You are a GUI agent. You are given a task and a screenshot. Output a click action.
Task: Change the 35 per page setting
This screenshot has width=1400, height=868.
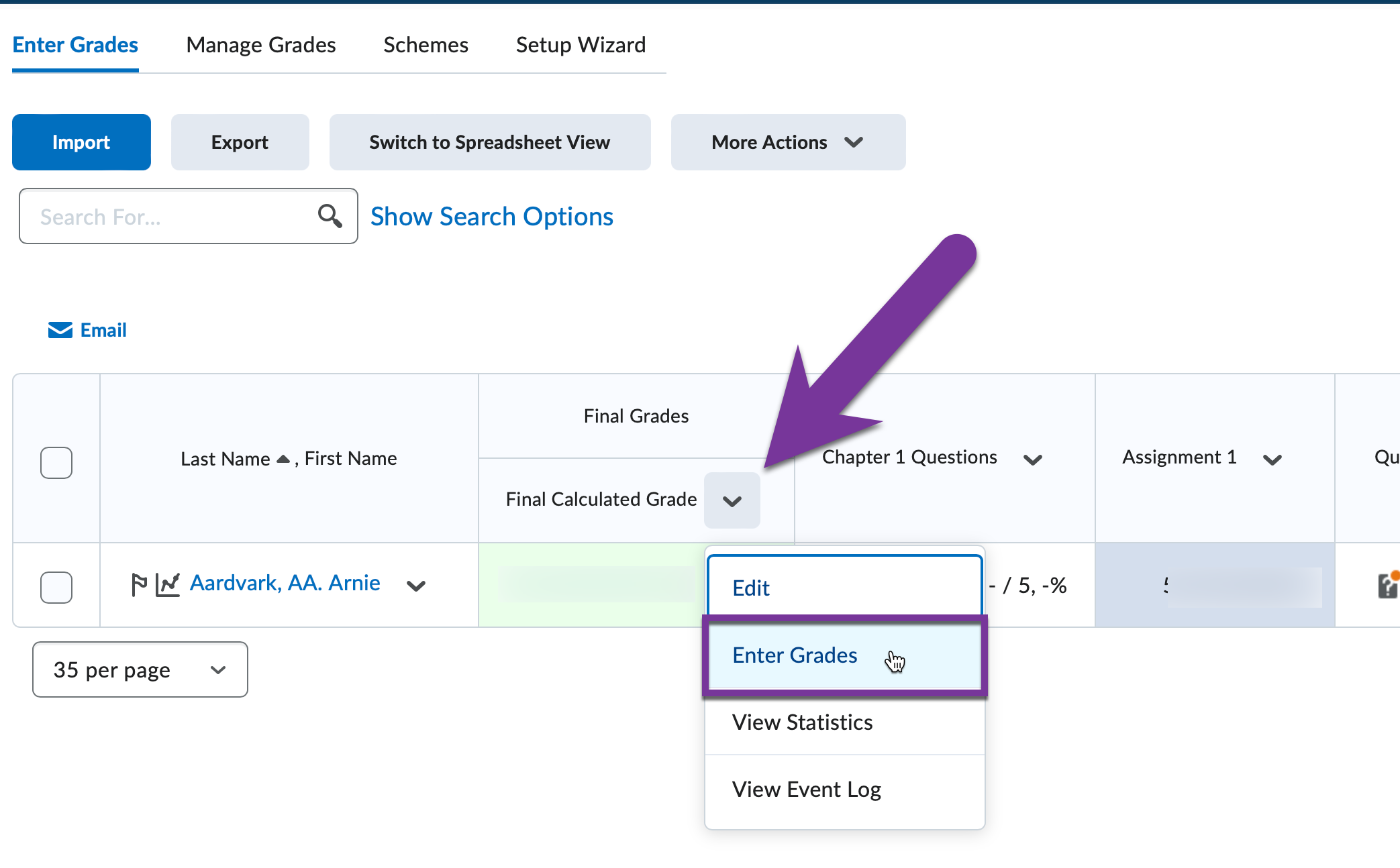point(140,669)
